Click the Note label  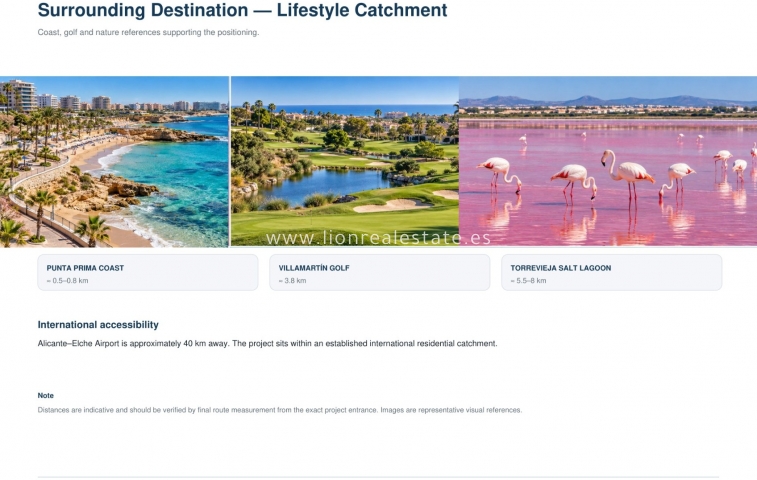coord(45,395)
